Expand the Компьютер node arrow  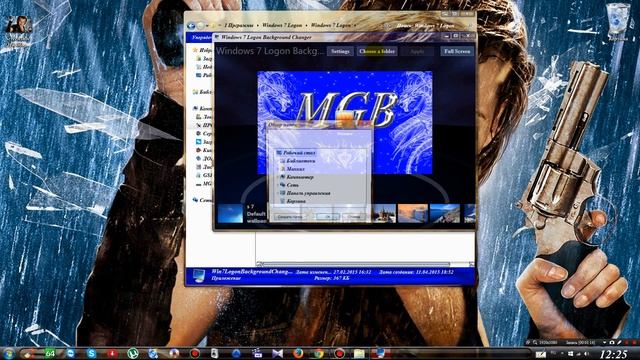click(x=278, y=177)
